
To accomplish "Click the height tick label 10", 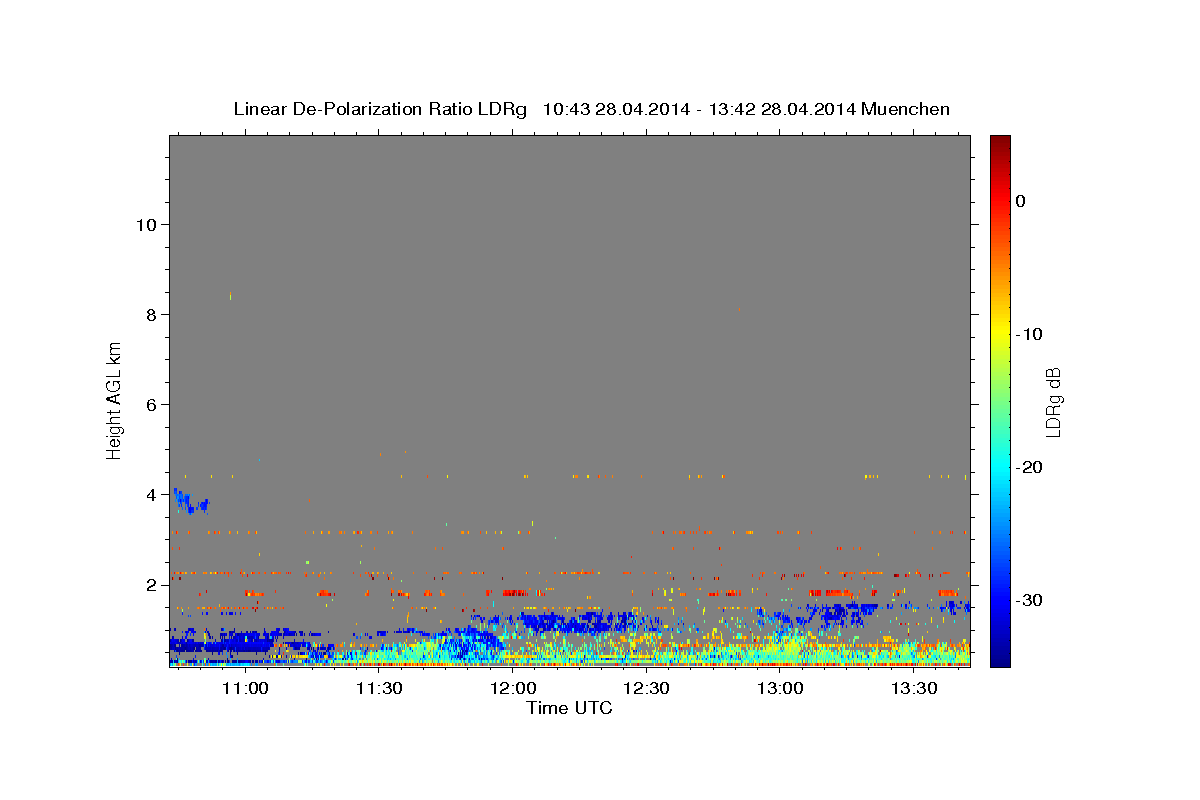I will 145,224.
